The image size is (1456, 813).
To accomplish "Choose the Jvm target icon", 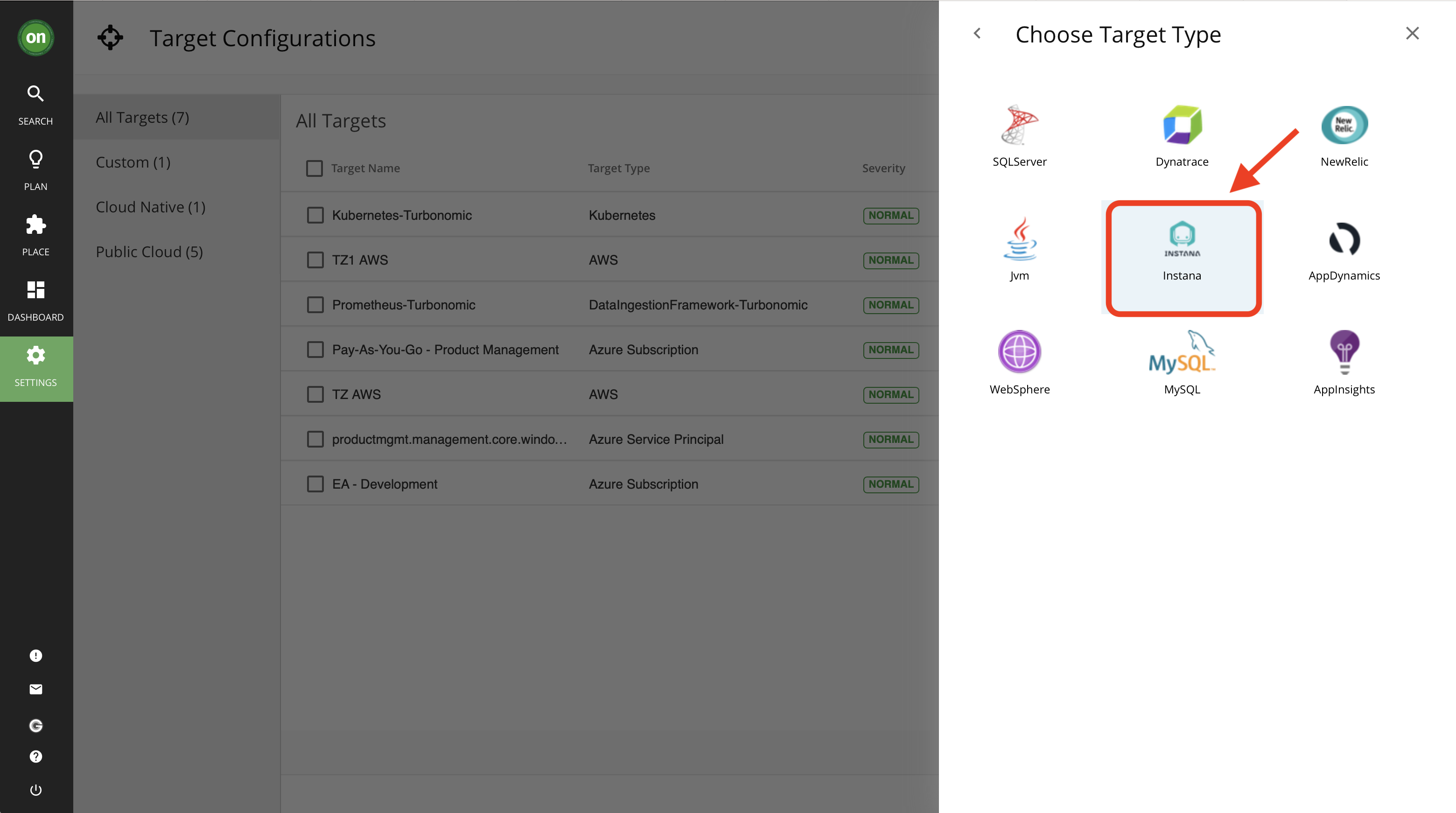I will (x=1019, y=240).
